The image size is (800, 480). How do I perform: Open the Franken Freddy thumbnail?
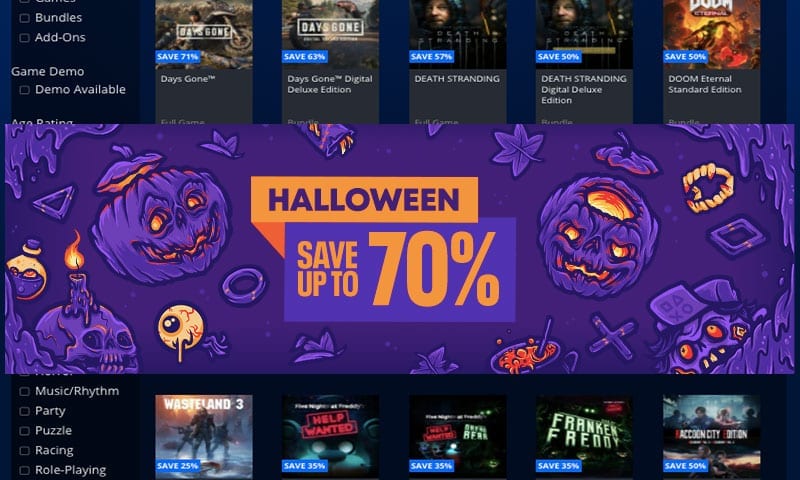pyautogui.click(x=584, y=436)
